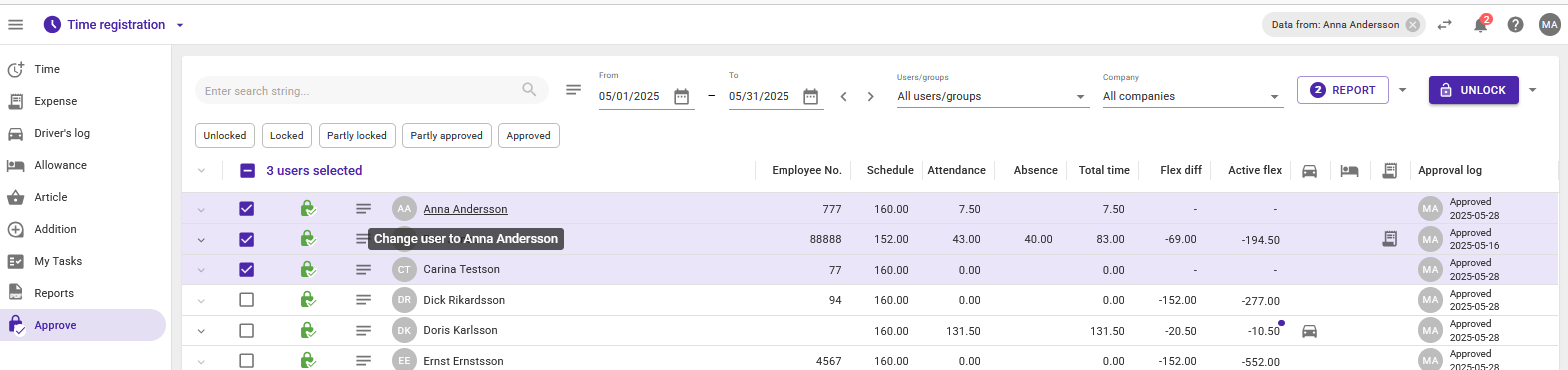The height and width of the screenshot is (370, 1568).
Task: Open the All companies dropdown
Action: pos(1191,96)
